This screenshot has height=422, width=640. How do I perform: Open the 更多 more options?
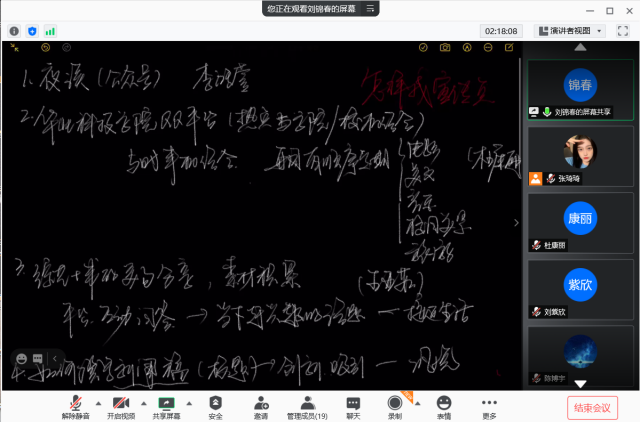point(489,407)
